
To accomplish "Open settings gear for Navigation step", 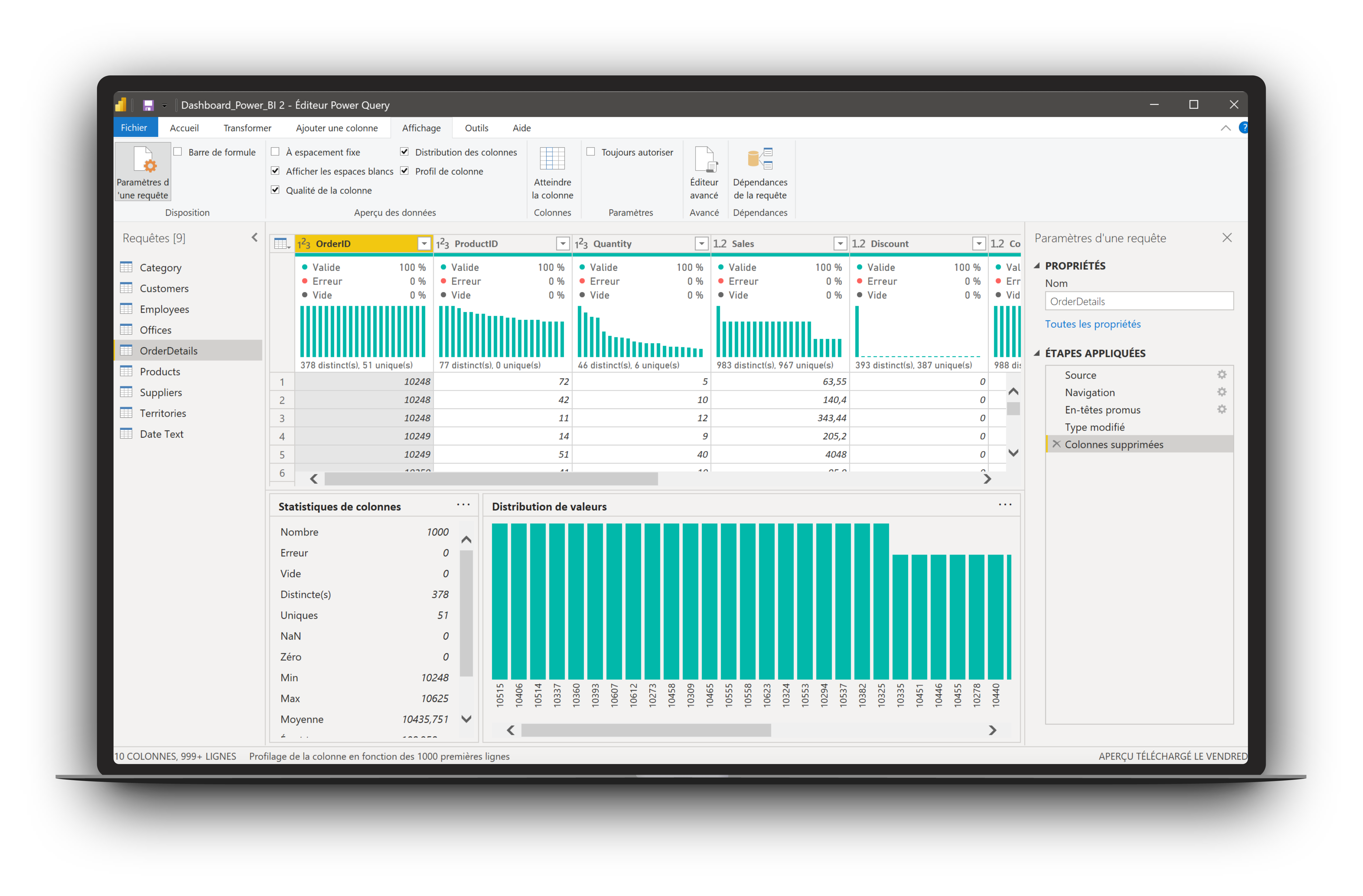I will click(1222, 392).
